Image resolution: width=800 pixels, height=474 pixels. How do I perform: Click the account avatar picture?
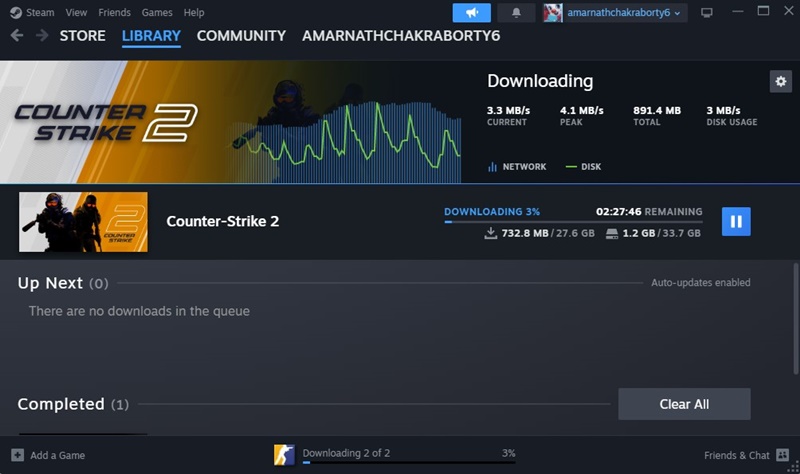pos(553,13)
